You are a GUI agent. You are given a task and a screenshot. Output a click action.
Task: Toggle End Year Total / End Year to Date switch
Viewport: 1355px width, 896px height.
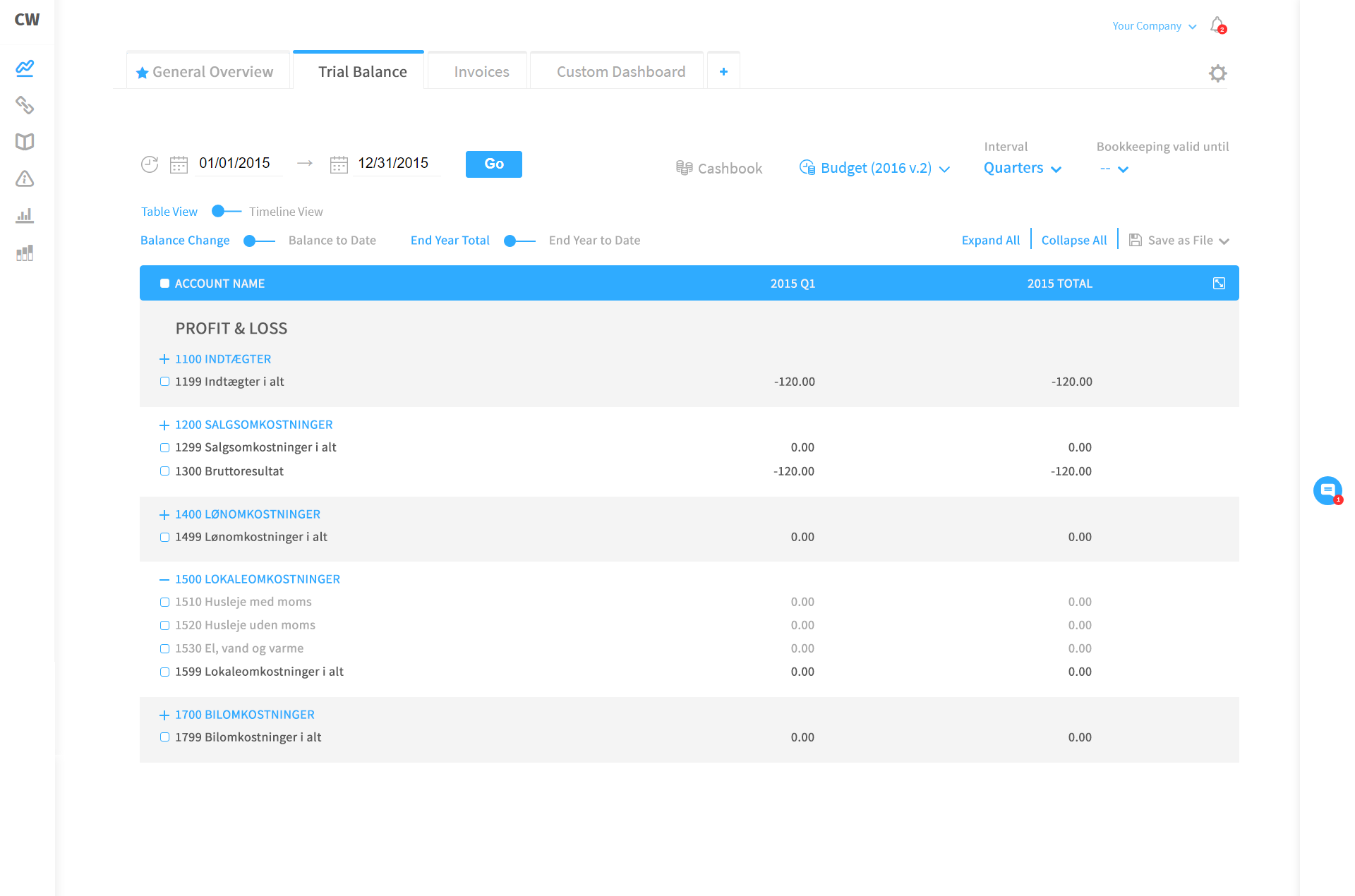click(x=519, y=241)
